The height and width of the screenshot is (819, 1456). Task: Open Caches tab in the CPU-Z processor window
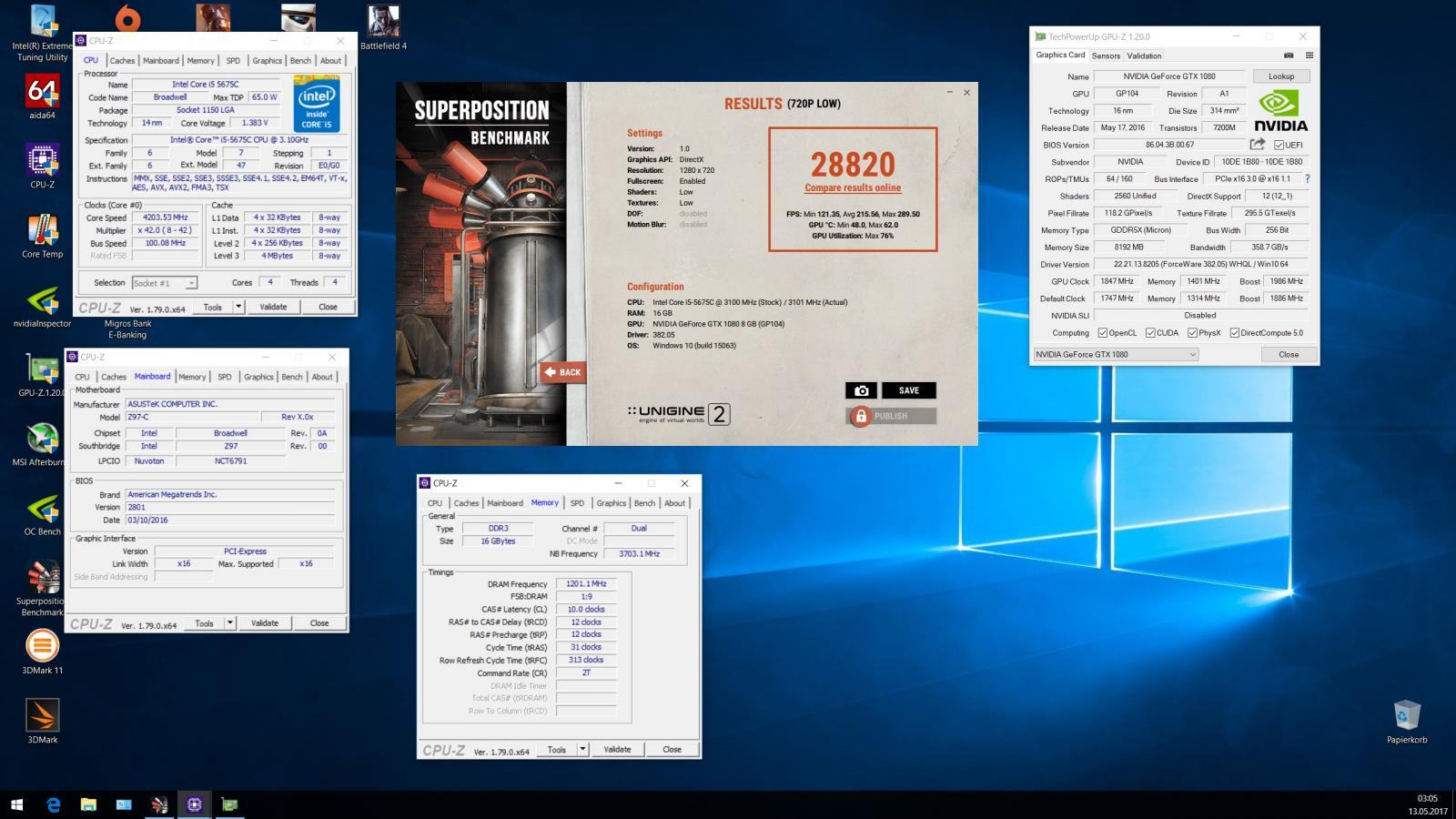click(x=122, y=61)
